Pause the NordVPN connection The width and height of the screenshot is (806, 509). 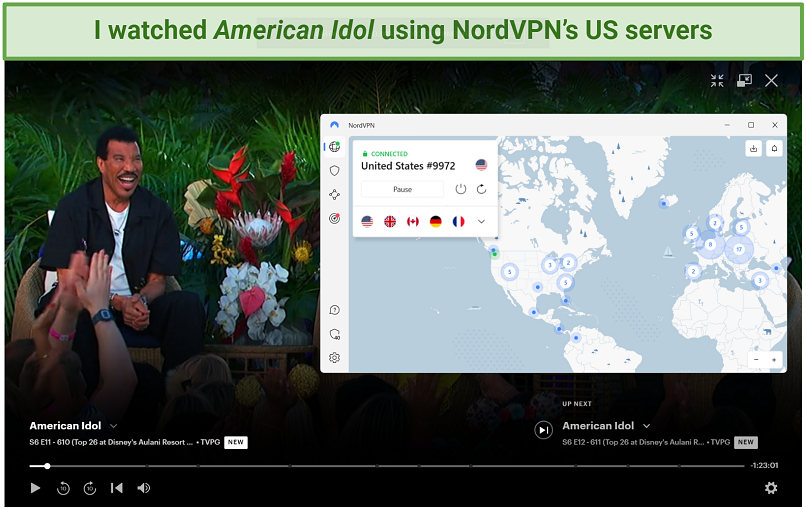coord(402,189)
